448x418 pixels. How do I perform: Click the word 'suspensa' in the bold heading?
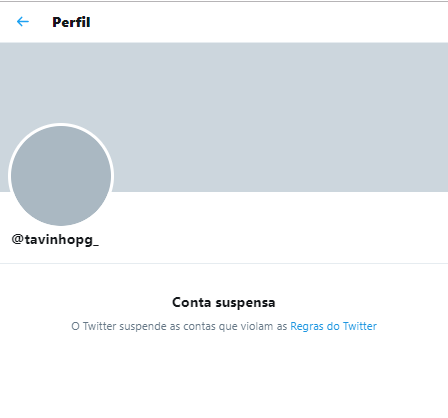(x=245, y=303)
